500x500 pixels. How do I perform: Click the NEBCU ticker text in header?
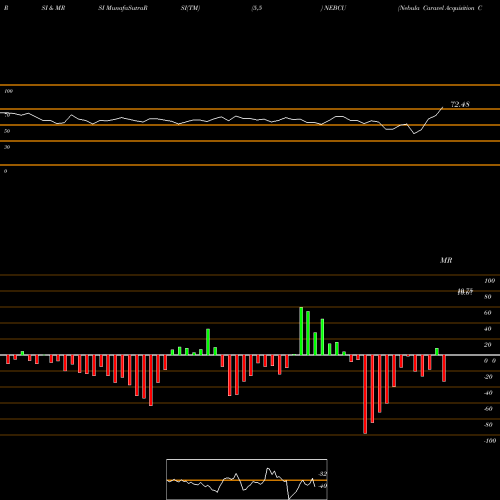[335, 8]
